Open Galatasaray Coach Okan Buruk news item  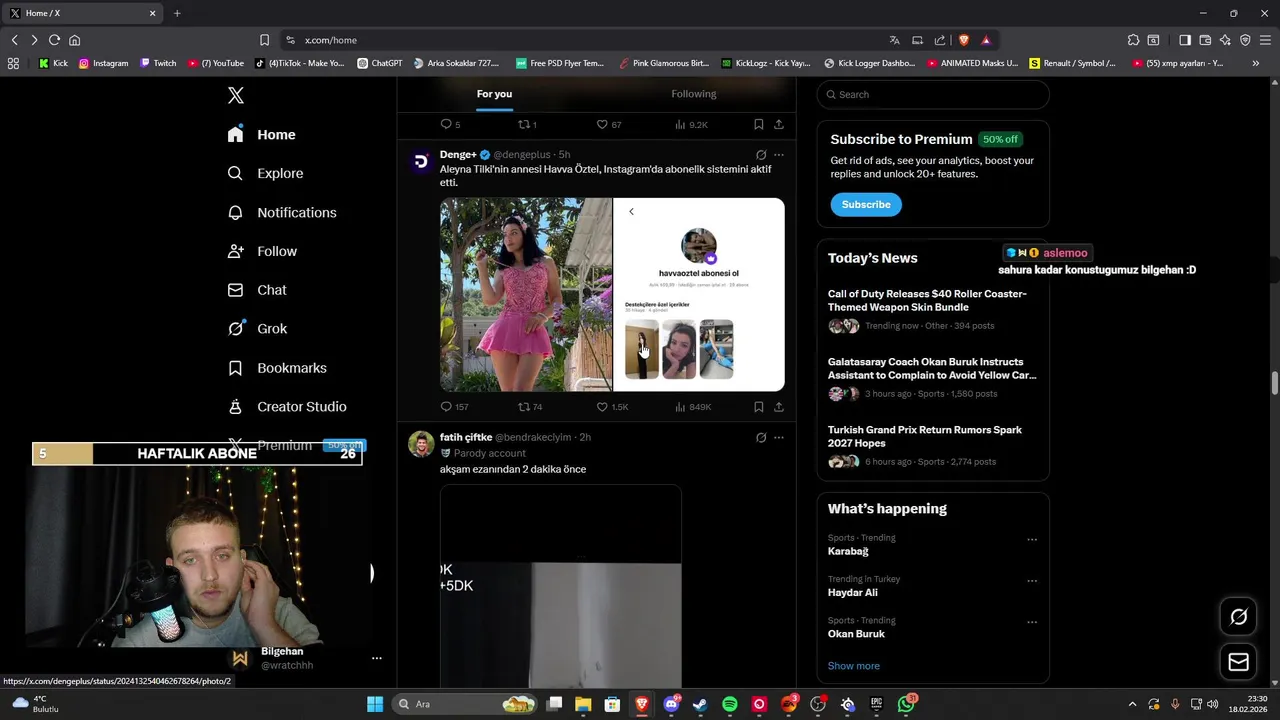[933, 378]
